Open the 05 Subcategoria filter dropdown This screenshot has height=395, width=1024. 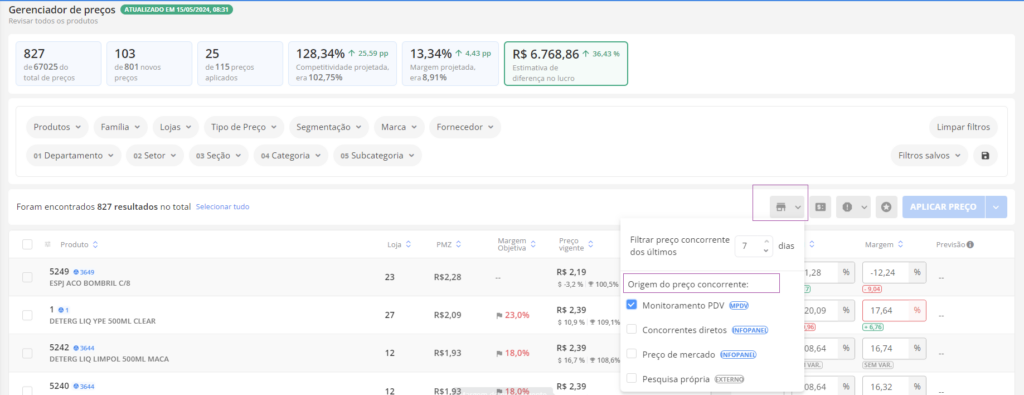(377, 156)
